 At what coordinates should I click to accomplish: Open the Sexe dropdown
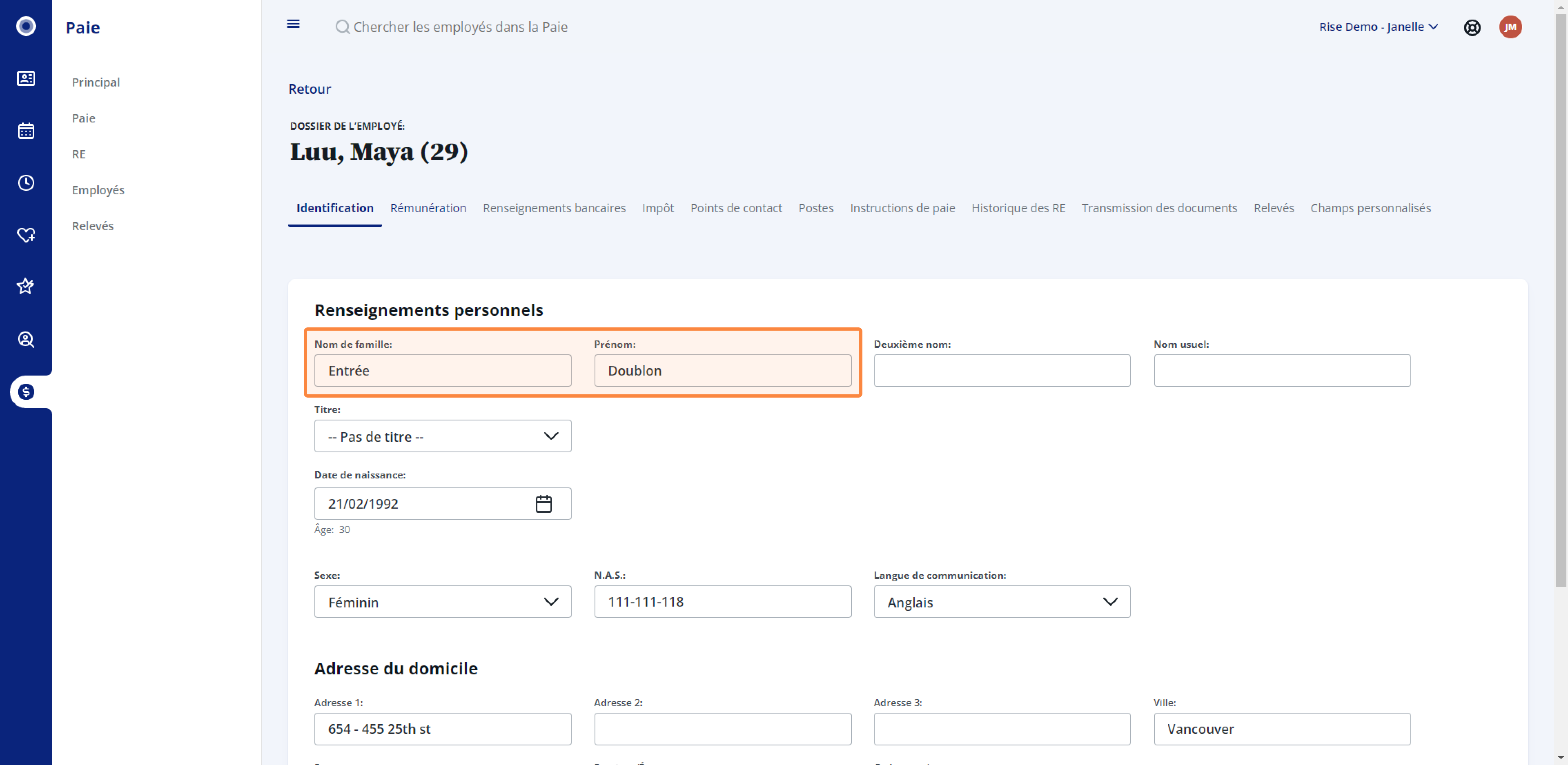click(x=443, y=601)
